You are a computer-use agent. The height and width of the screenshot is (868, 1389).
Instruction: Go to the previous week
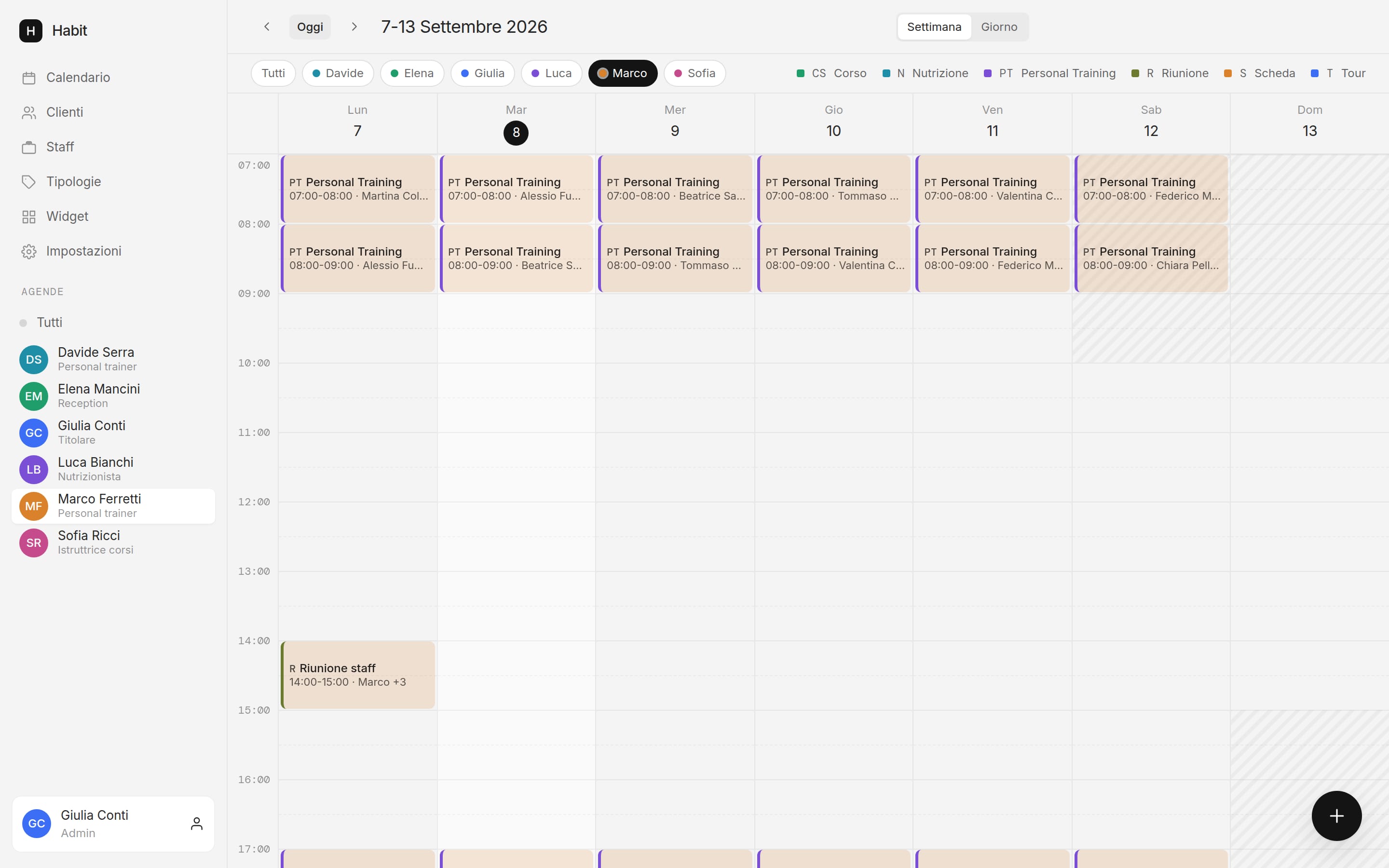coord(267,27)
